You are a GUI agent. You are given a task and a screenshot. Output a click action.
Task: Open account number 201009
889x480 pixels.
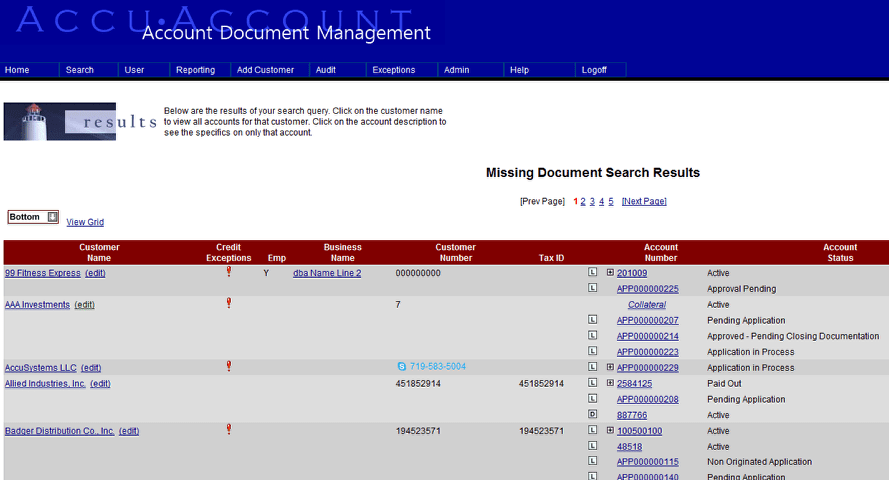[x=632, y=273]
